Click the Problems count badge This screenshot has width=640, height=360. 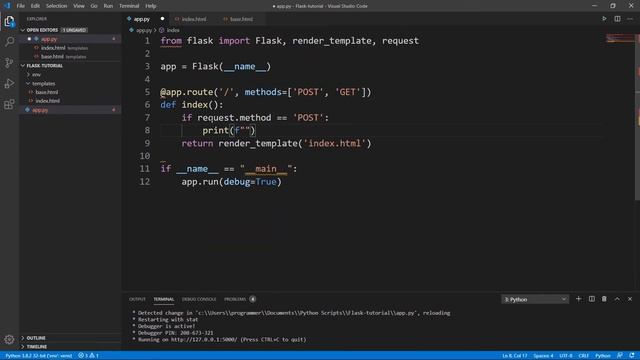pyautogui.click(x=253, y=299)
